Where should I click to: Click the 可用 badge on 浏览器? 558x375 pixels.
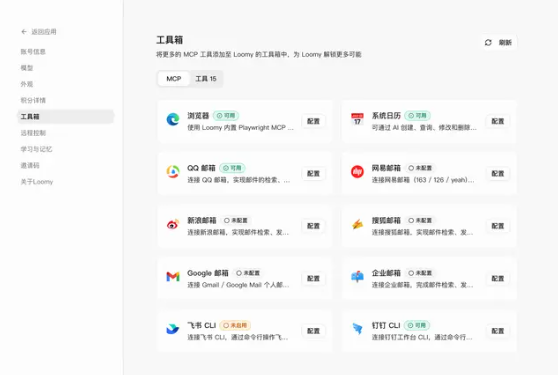(x=226, y=116)
